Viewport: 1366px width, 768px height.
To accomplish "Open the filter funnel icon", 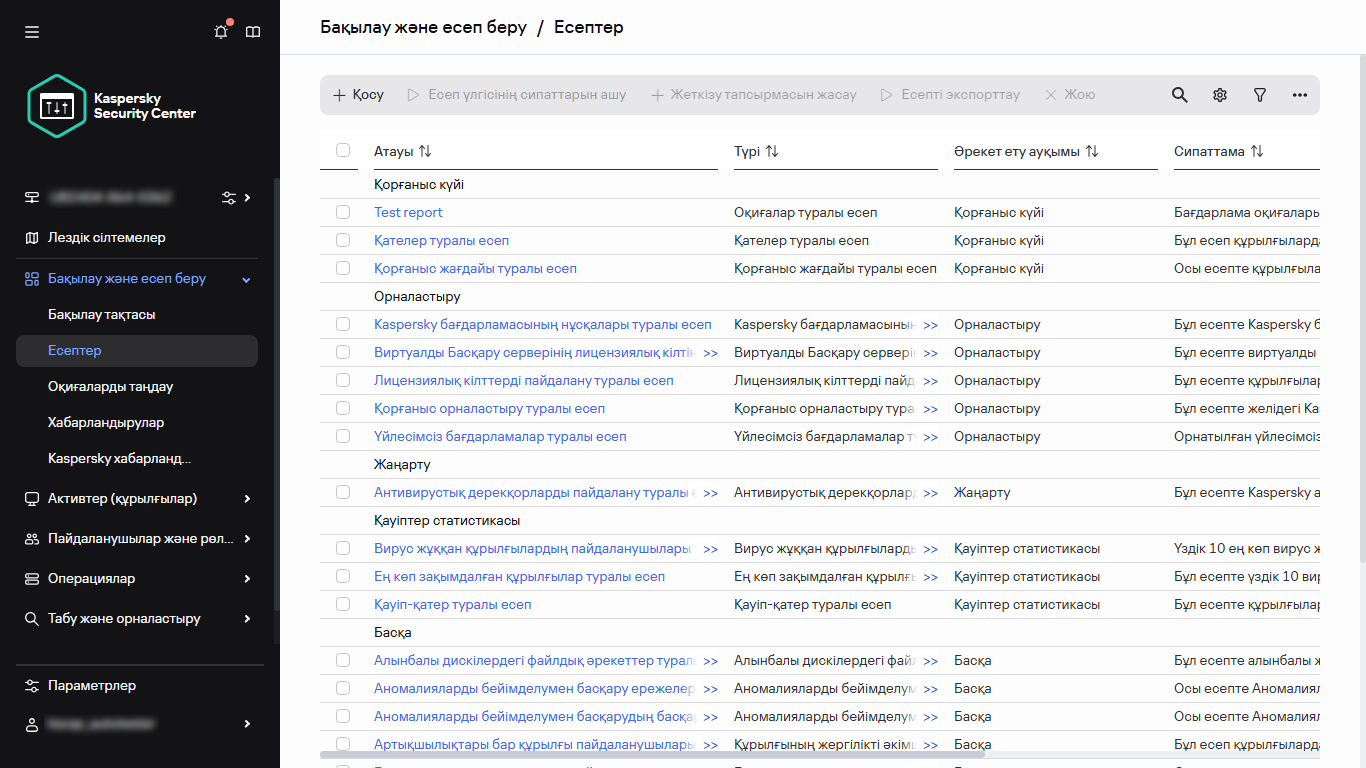I will (x=1260, y=95).
